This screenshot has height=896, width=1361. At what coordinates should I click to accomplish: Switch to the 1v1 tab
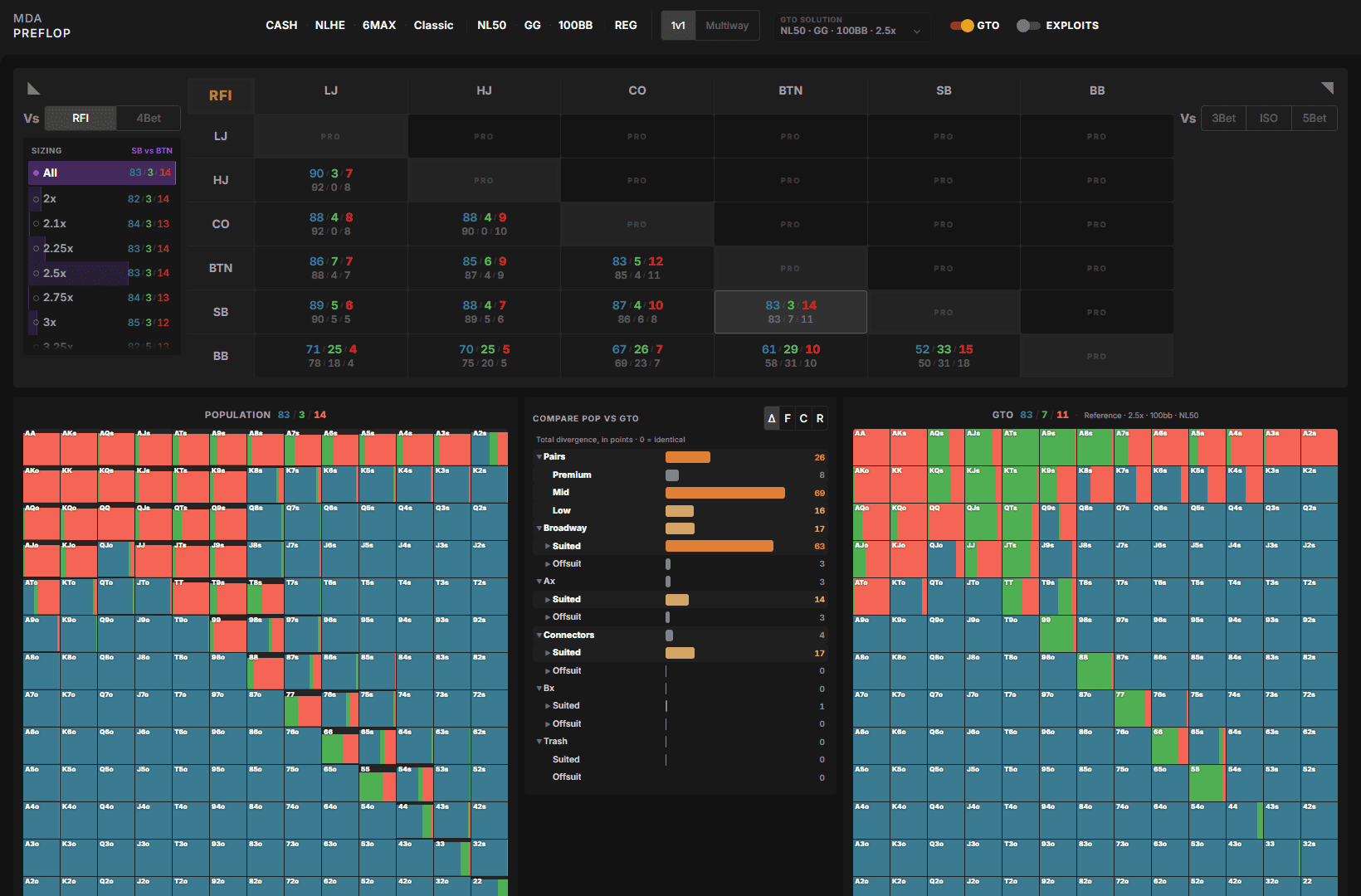(678, 26)
